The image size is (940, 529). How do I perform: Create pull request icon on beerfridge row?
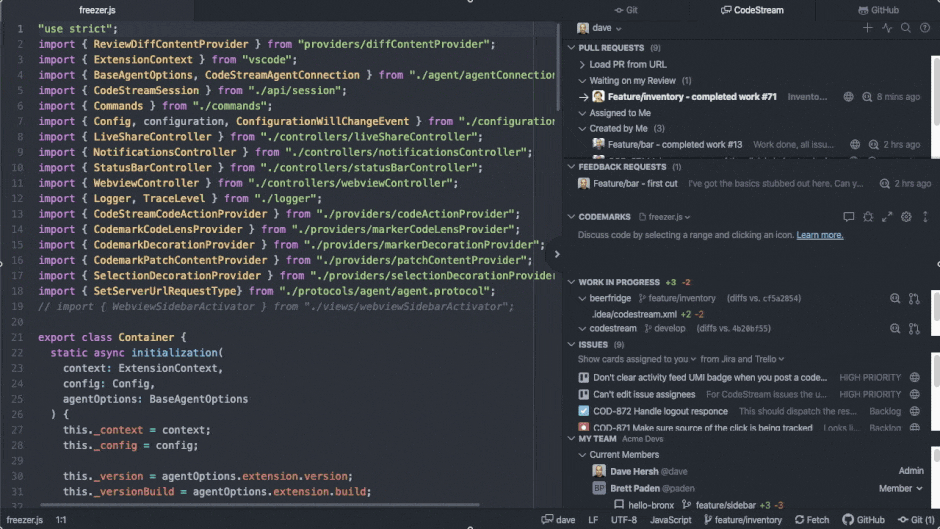tap(914, 298)
